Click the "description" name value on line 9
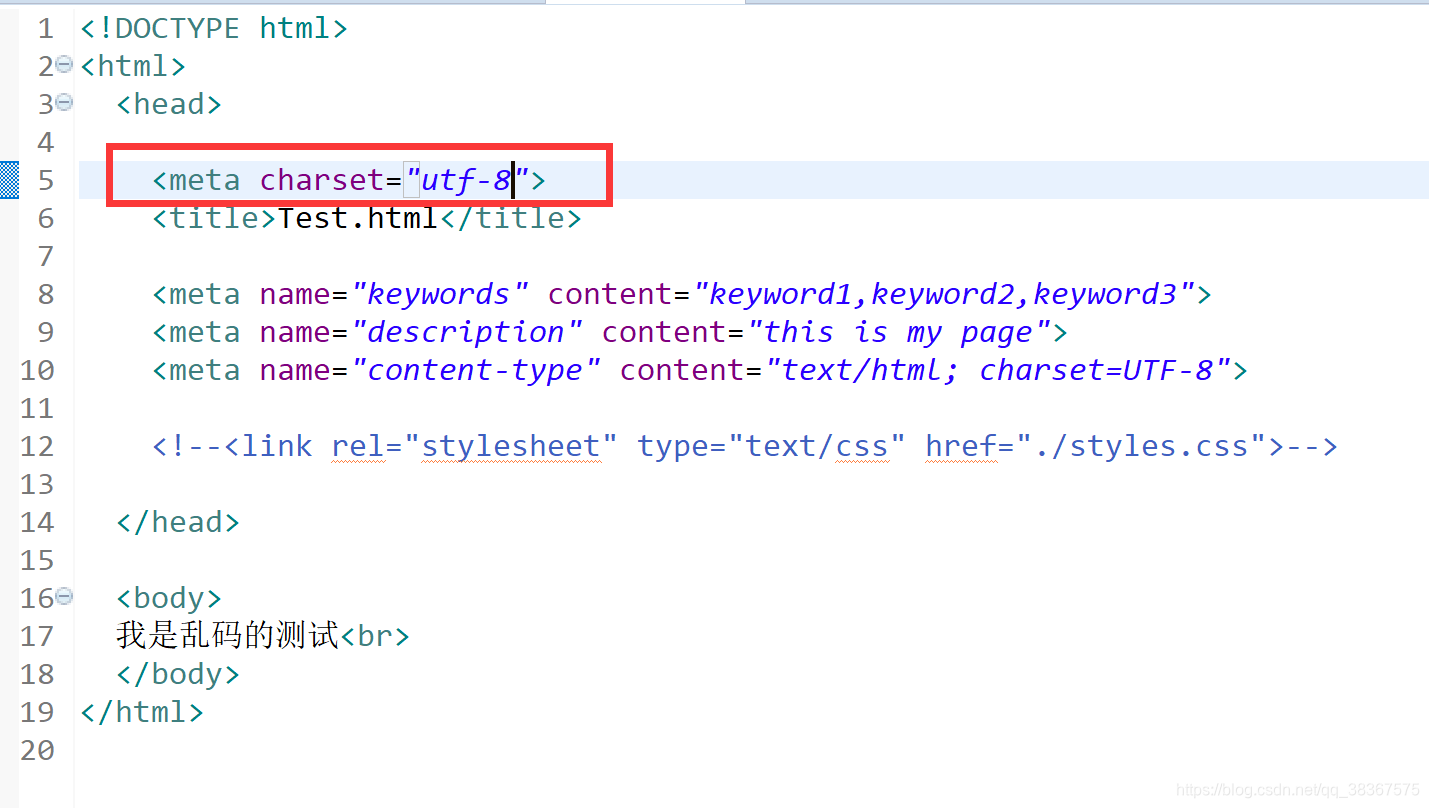The width and height of the screenshot is (1429, 808). point(467,332)
